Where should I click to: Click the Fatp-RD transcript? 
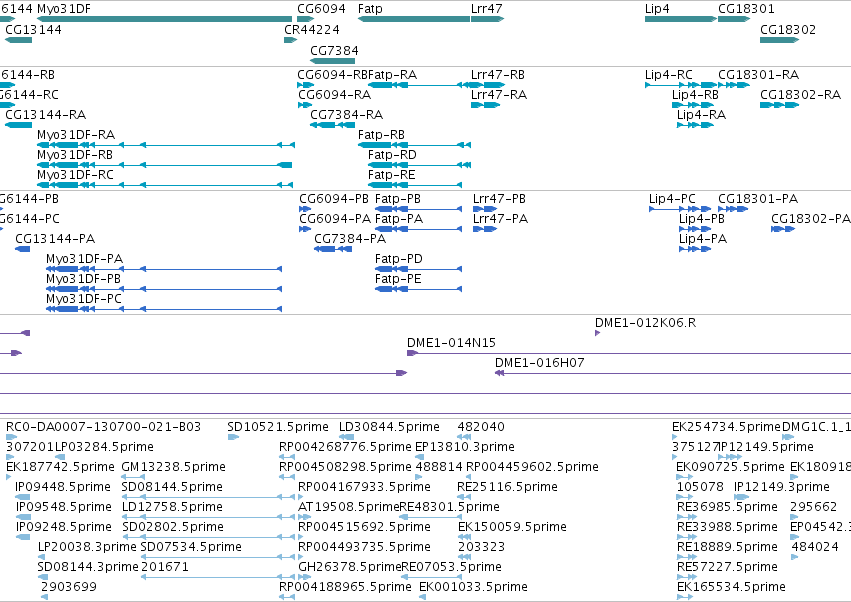coord(419,165)
